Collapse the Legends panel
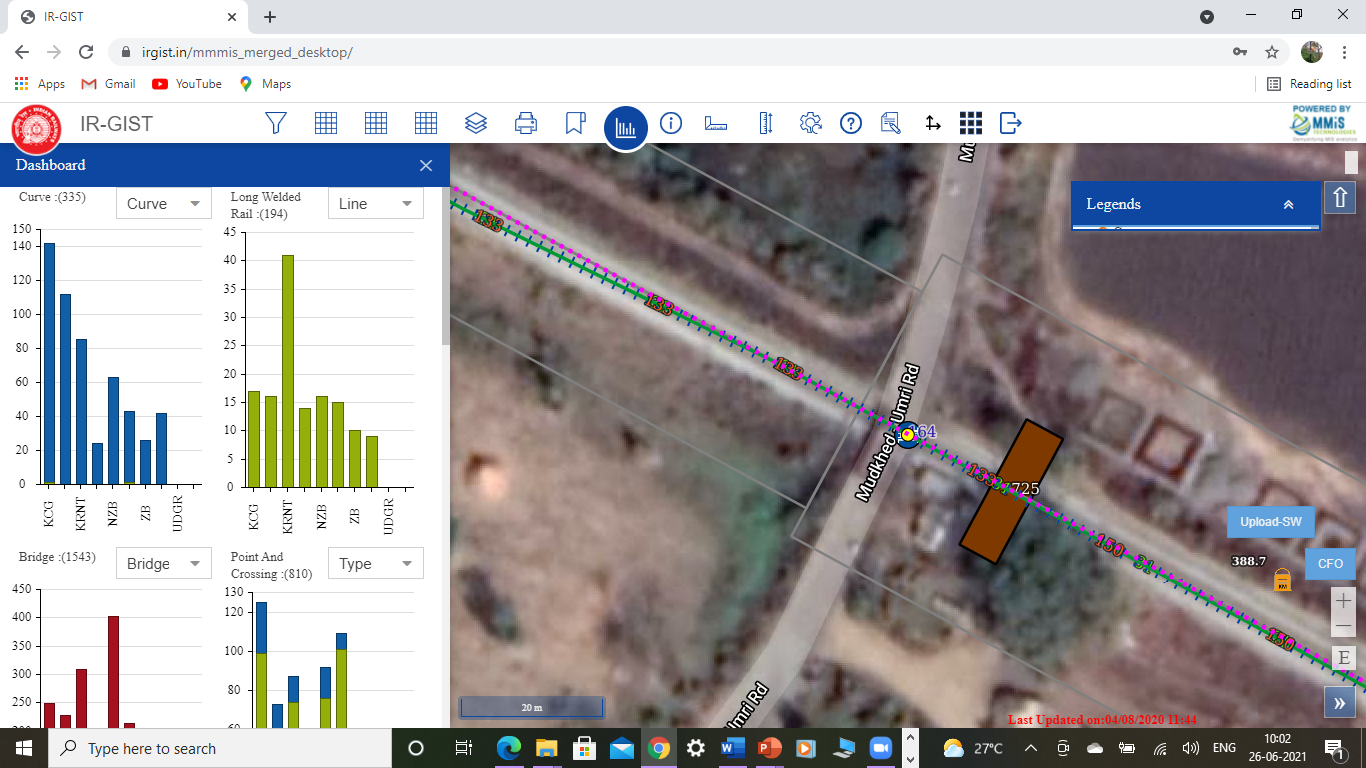 [x=1287, y=203]
